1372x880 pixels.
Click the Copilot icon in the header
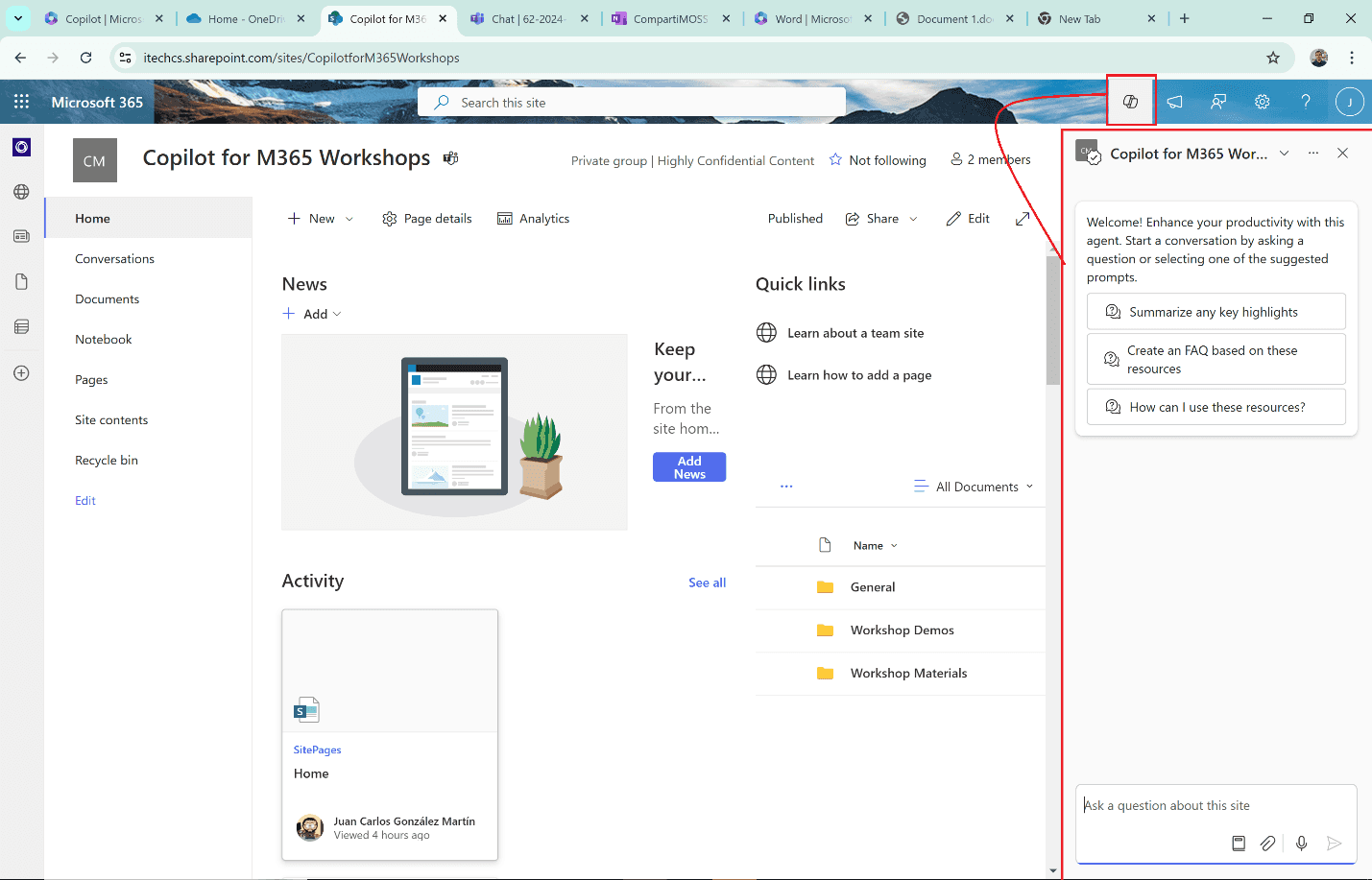click(1130, 102)
